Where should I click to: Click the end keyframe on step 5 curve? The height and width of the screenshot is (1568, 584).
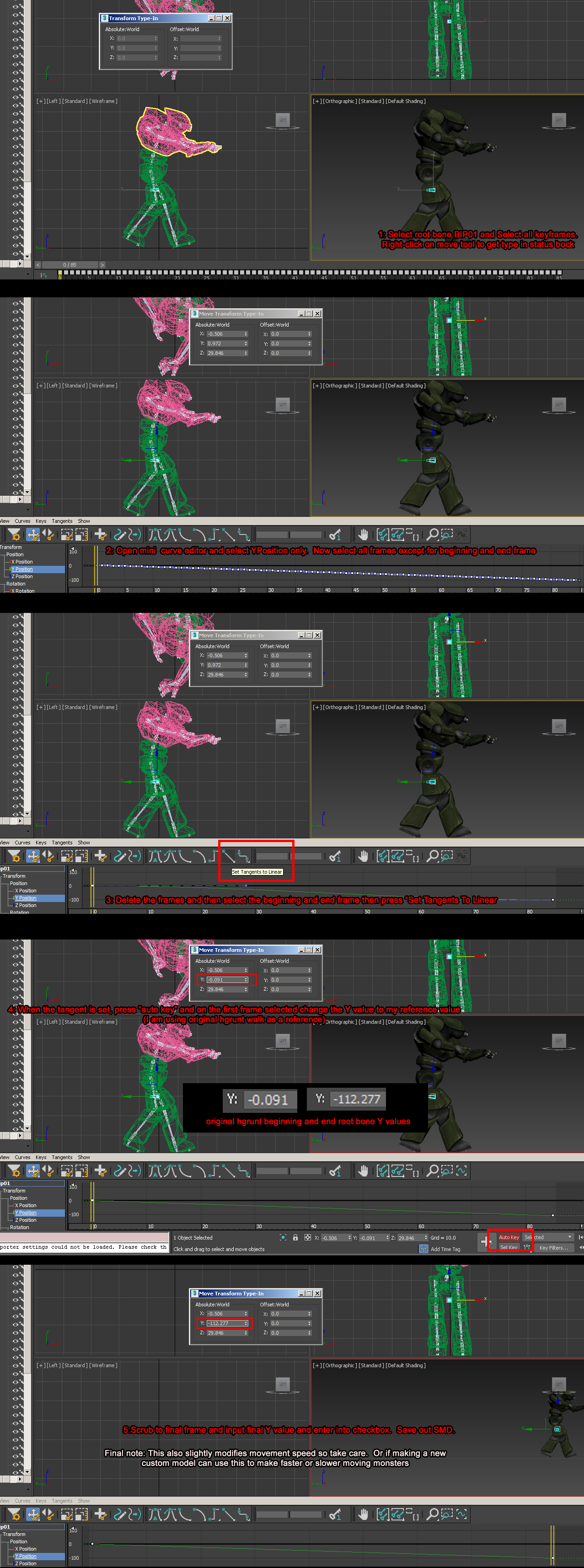click(x=553, y=1557)
